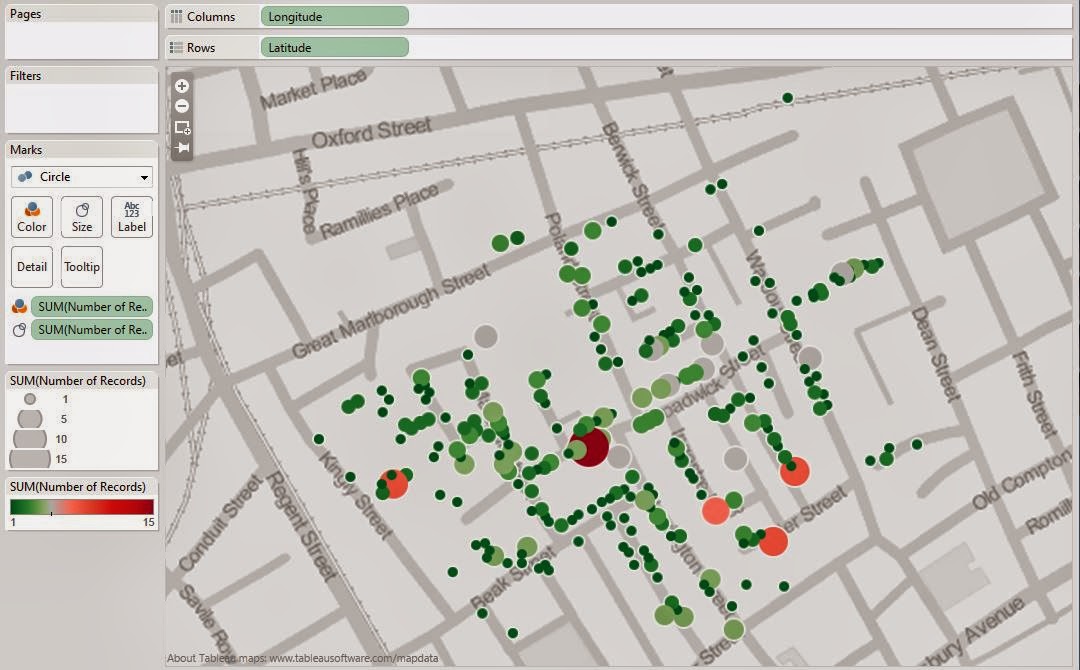The image size is (1080, 670).
Task: Click the Rows shelf icon
Action: (x=177, y=48)
